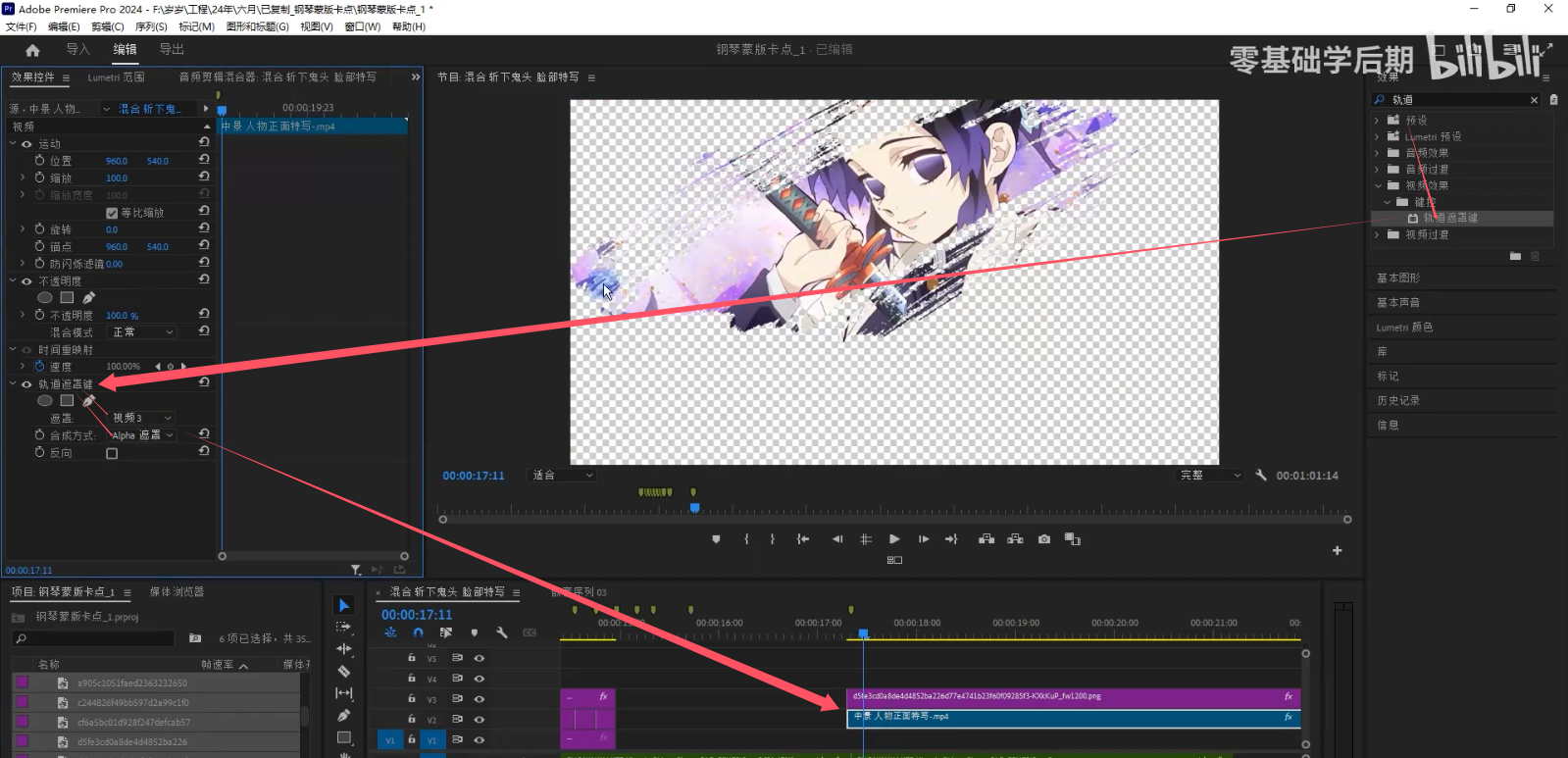Image resolution: width=1568 pixels, height=758 pixels.
Task: Open timeline display settings wrench
Action: pyautogui.click(x=501, y=632)
